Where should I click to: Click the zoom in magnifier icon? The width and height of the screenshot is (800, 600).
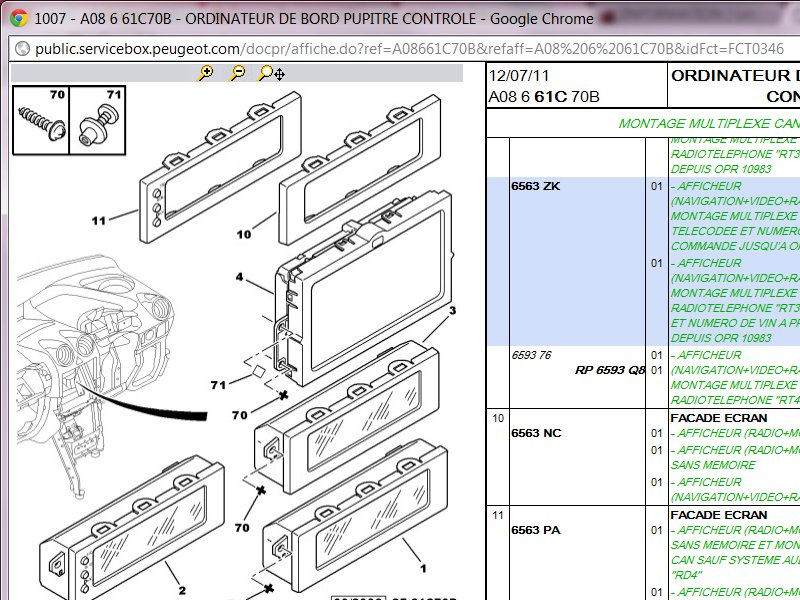coord(206,73)
